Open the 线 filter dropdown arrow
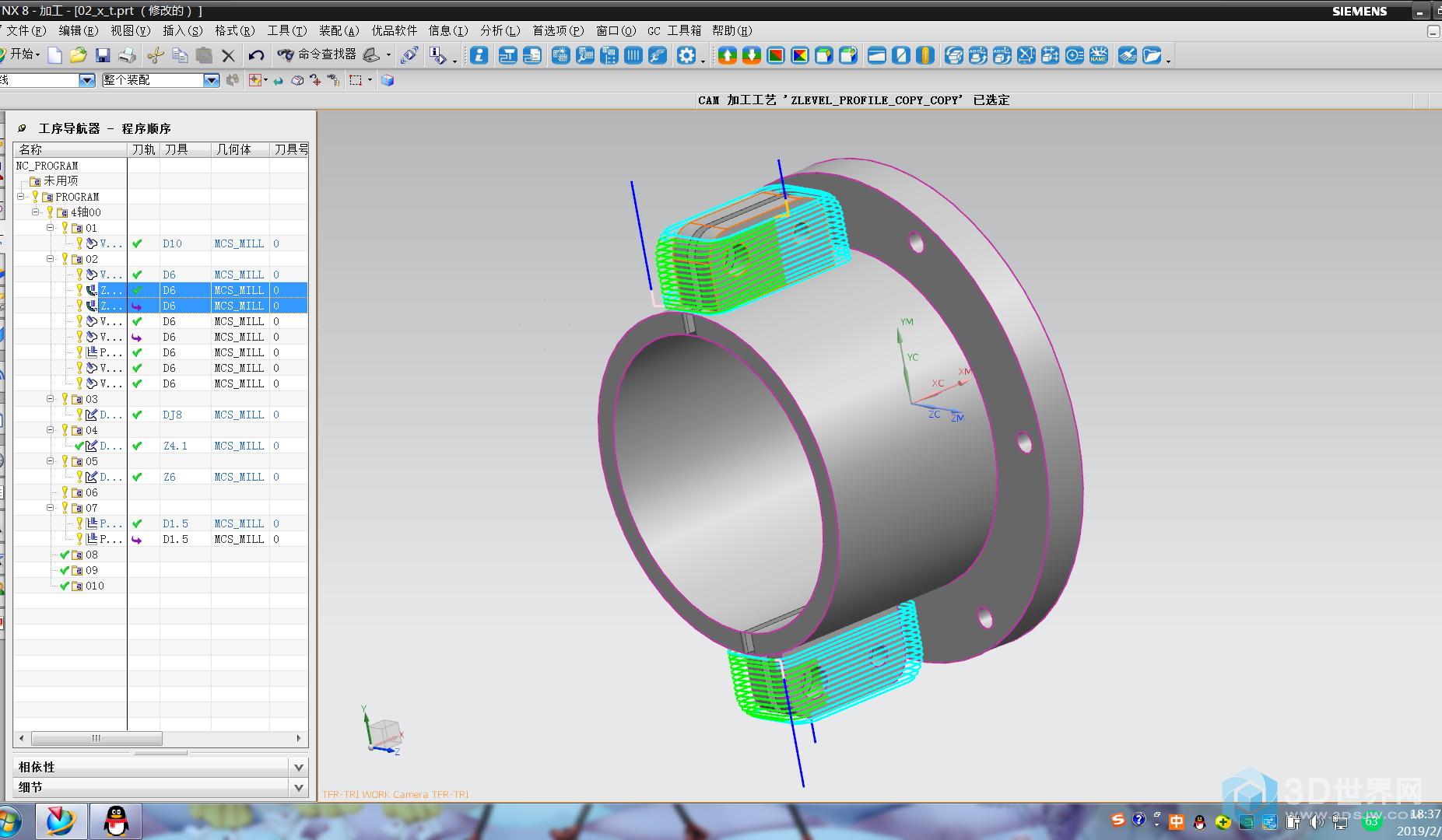The image size is (1442, 840). point(87,80)
